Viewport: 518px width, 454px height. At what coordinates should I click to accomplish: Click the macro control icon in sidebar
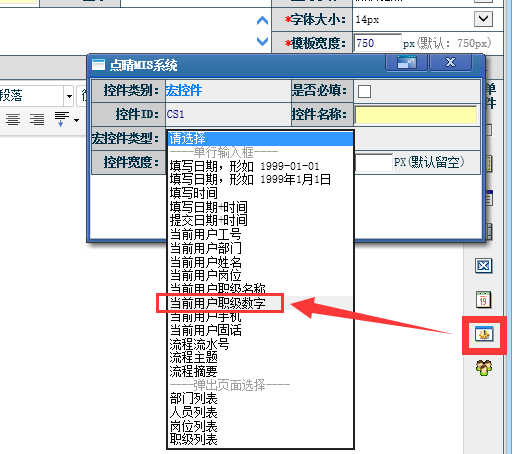484,334
